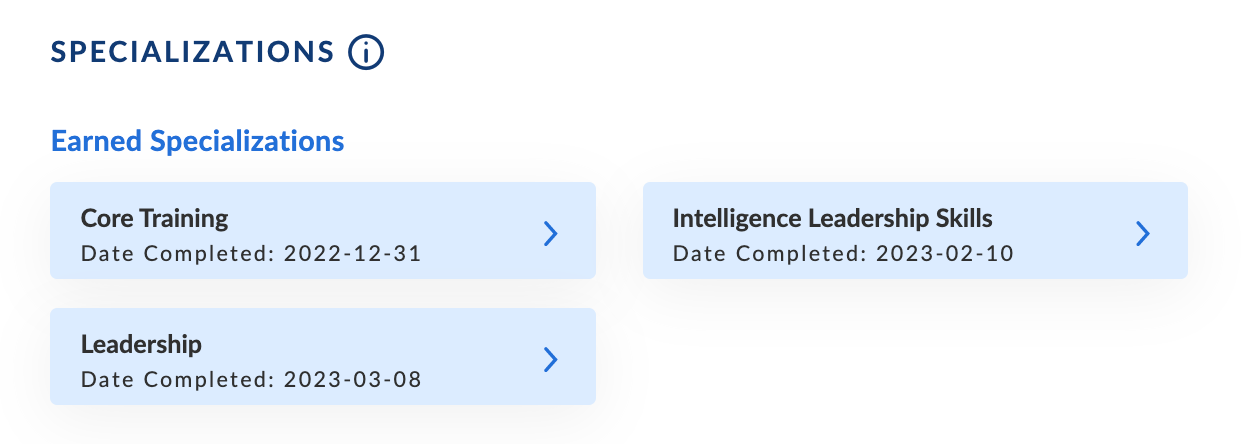Click the SPECIALIZATIONS section heading text
The height and width of the screenshot is (444, 1254).
192,53
